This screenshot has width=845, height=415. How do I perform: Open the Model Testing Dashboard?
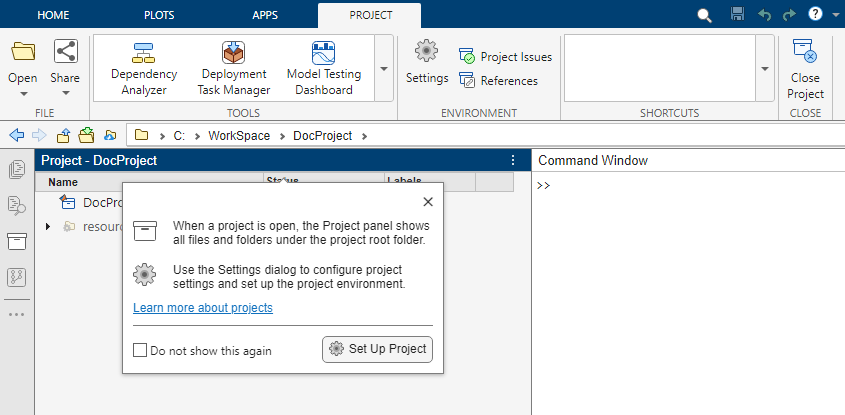coord(323,68)
